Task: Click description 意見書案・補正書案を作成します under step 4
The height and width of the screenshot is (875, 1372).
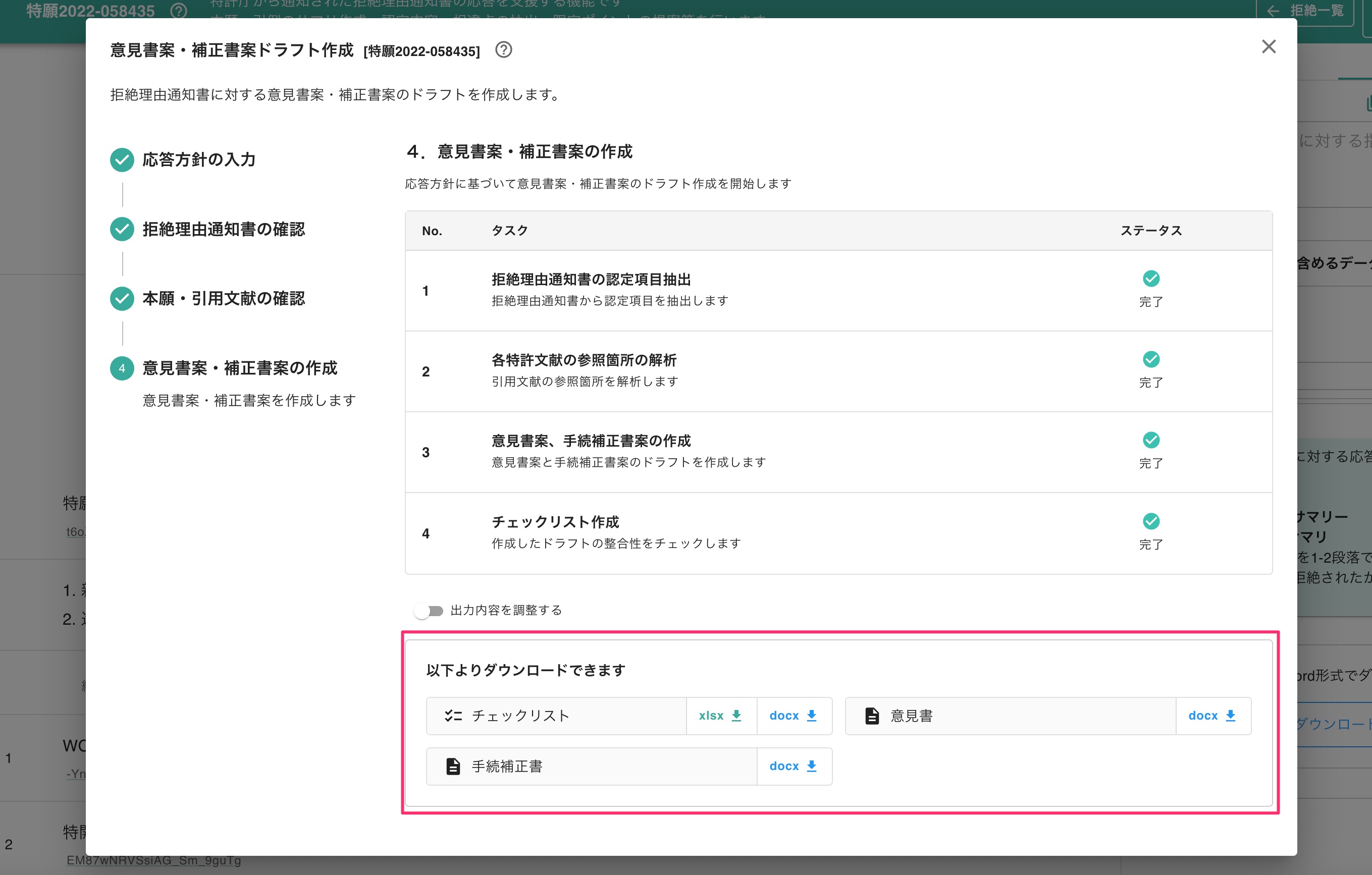Action: pyautogui.click(x=249, y=401)
